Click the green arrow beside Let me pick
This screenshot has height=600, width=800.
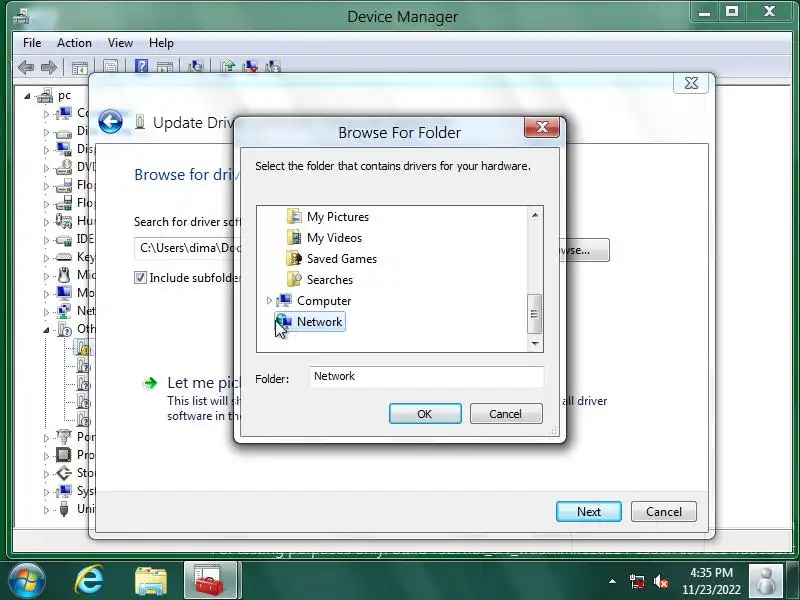151,383
